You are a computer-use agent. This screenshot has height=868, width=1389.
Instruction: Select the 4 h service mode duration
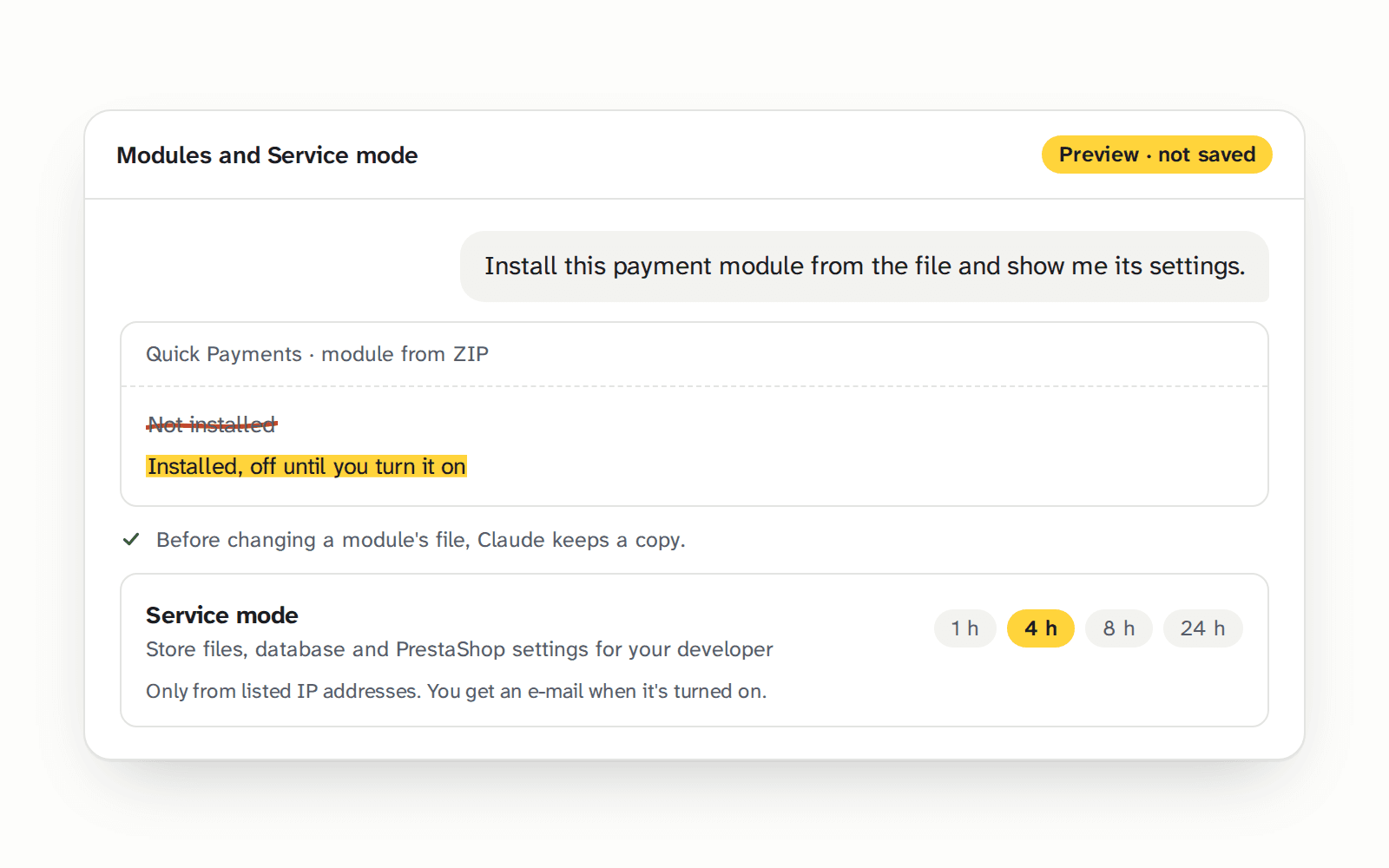[1040, 628]
